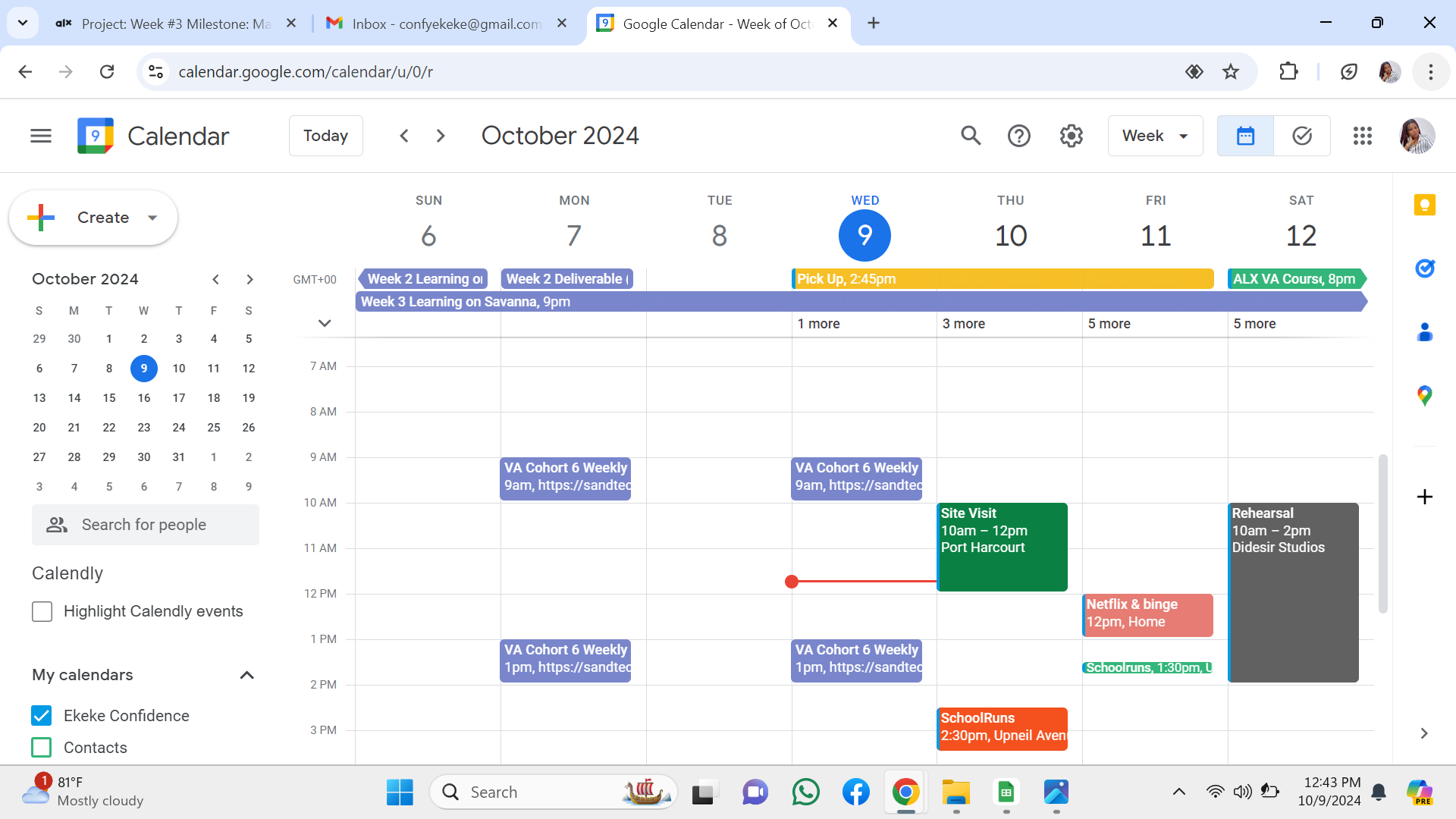Click Search for people field
1456x819 pixels.
146,525
